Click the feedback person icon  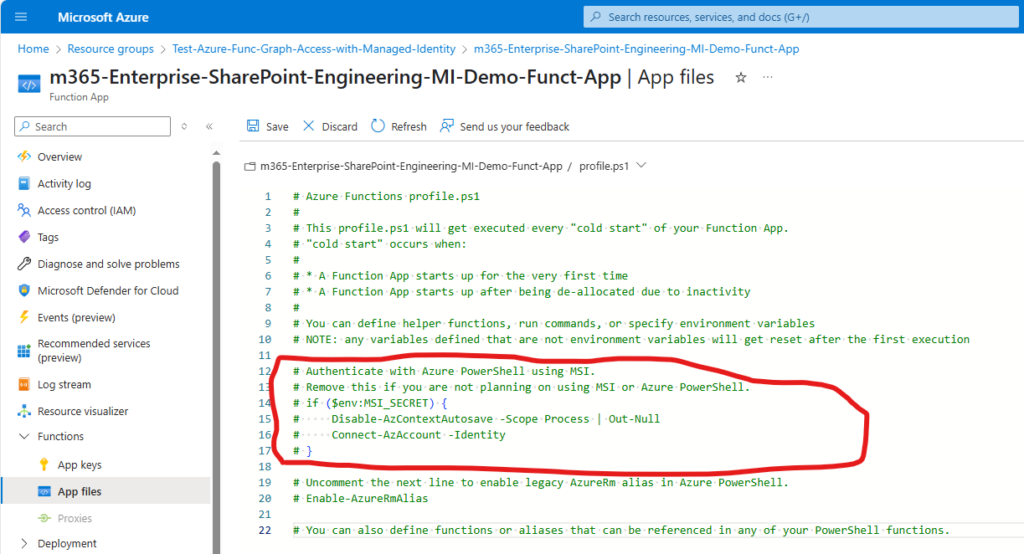tap(447, 125)
